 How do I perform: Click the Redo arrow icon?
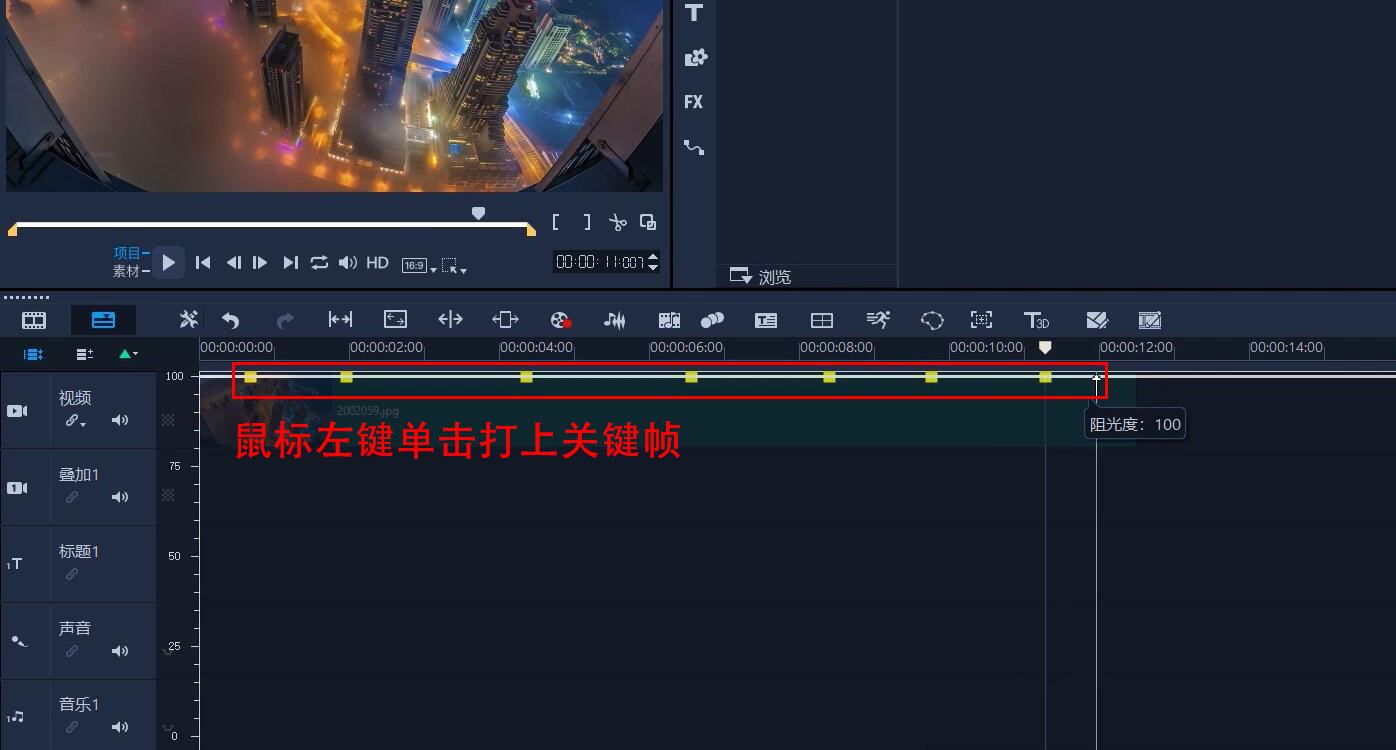point(285,319)
